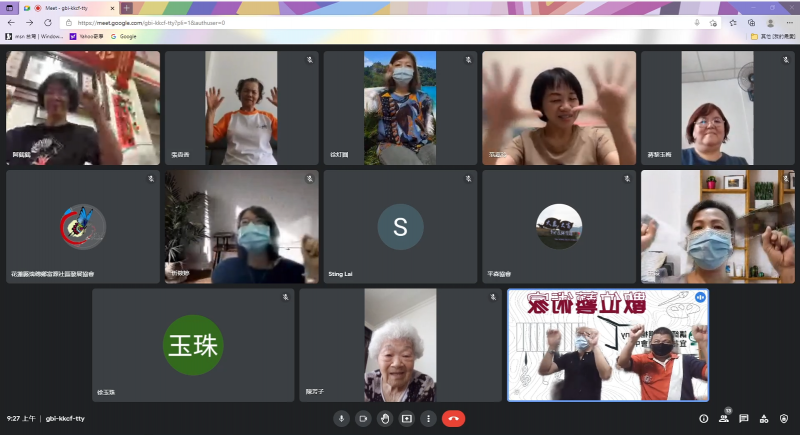The height and width of the screenshot is (435, 800).
Task: Open browser settings and more menu
Action: pyautogui.click(x=789, y=23)
